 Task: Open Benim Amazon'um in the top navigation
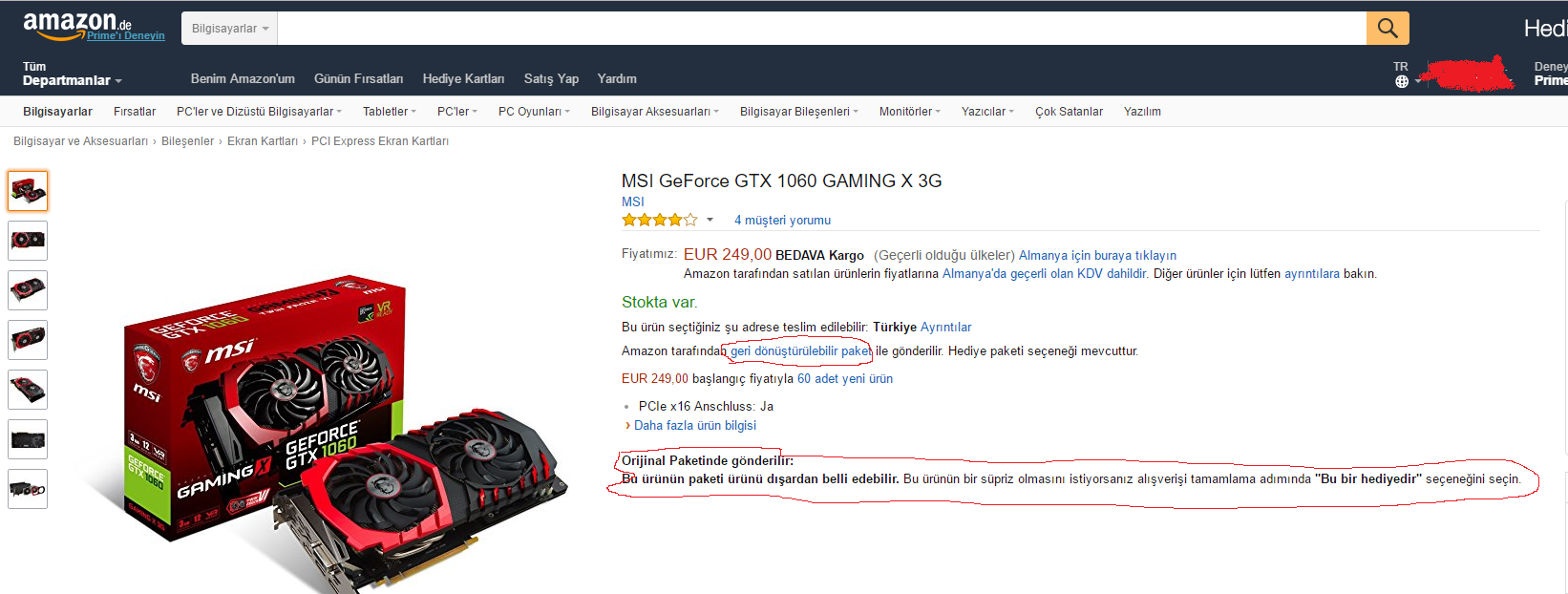[243, 79]
